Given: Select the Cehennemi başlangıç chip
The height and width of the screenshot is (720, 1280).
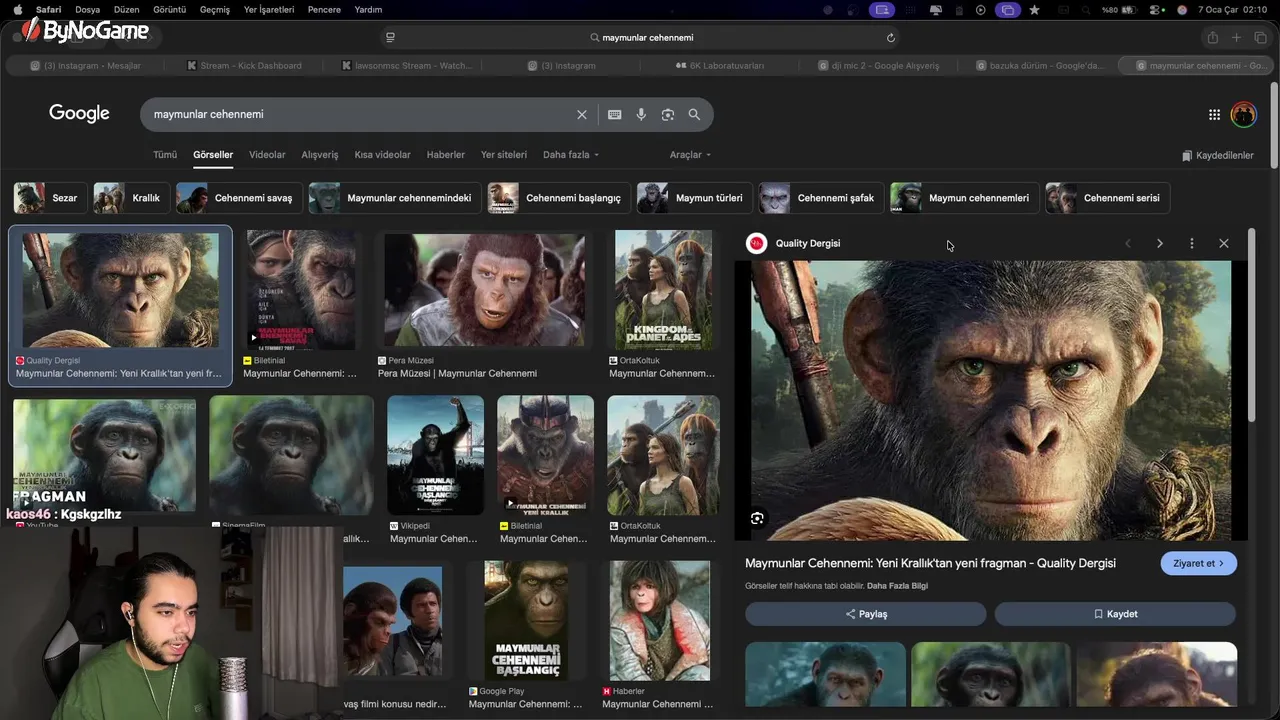Looking at the screenshot, I should (558, 198).
